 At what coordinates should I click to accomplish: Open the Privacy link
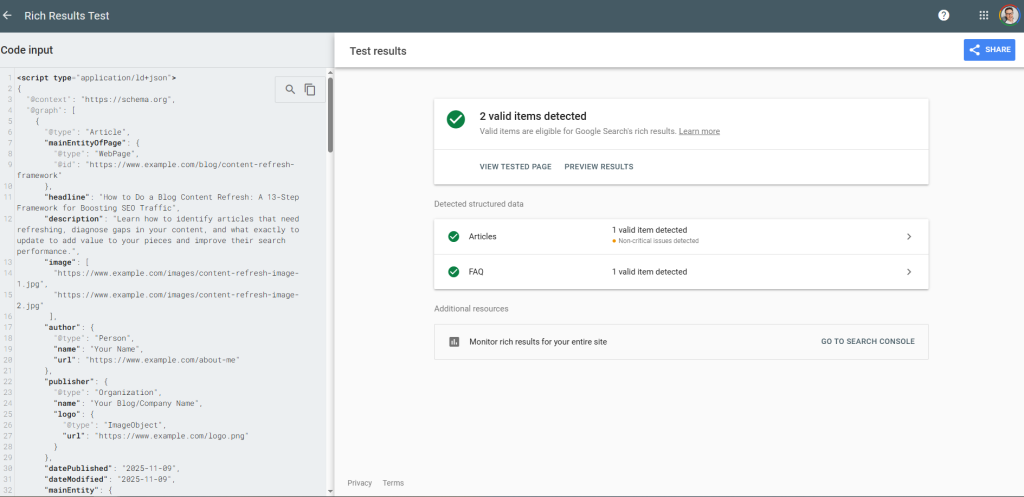(x=359, y=483)
